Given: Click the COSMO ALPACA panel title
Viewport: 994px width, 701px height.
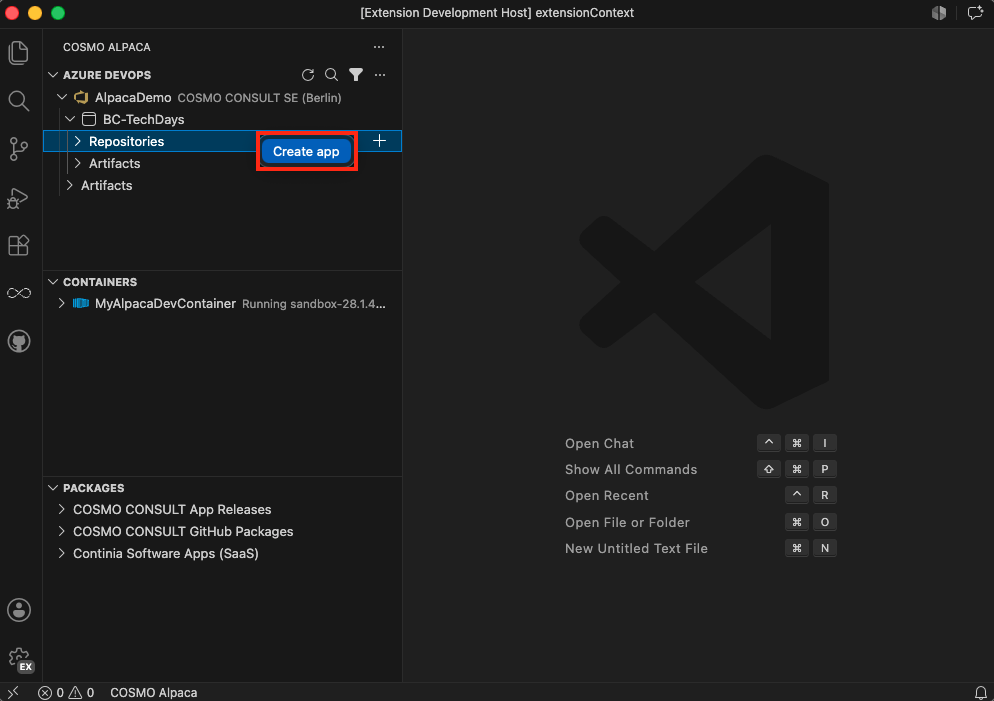Looking at the screenshot, I should [106, 47].
